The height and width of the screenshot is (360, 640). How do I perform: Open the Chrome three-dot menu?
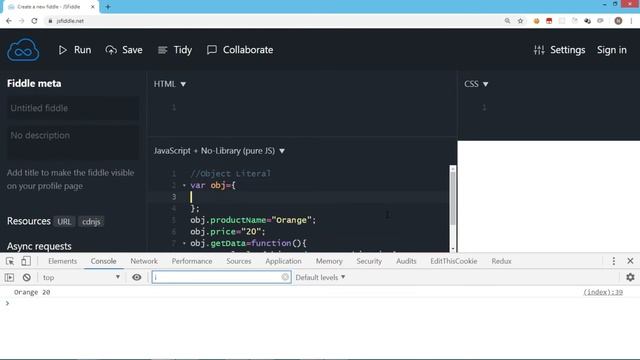[x=631, y=21]
